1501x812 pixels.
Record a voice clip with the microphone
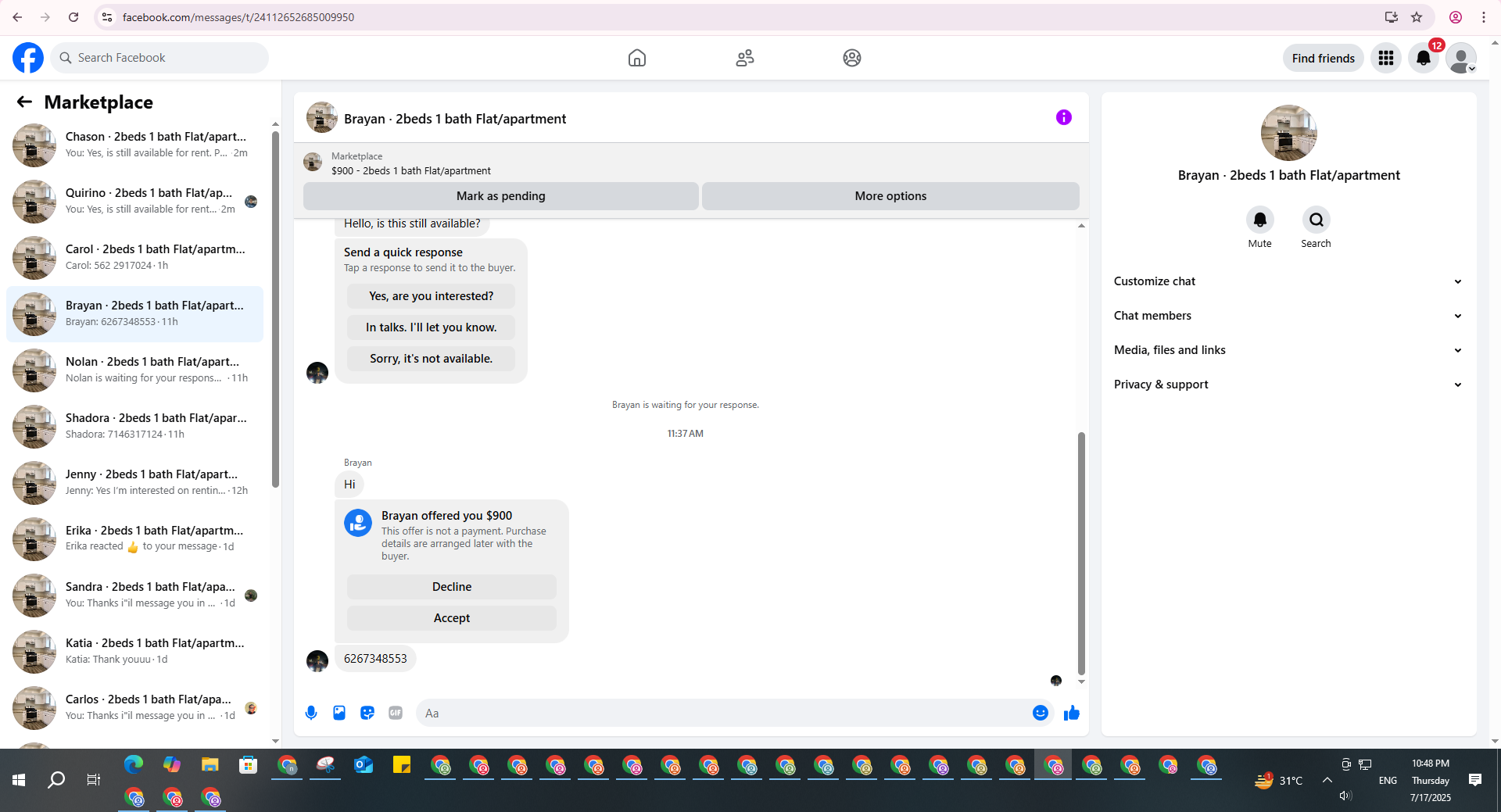[x=311, y=713]
